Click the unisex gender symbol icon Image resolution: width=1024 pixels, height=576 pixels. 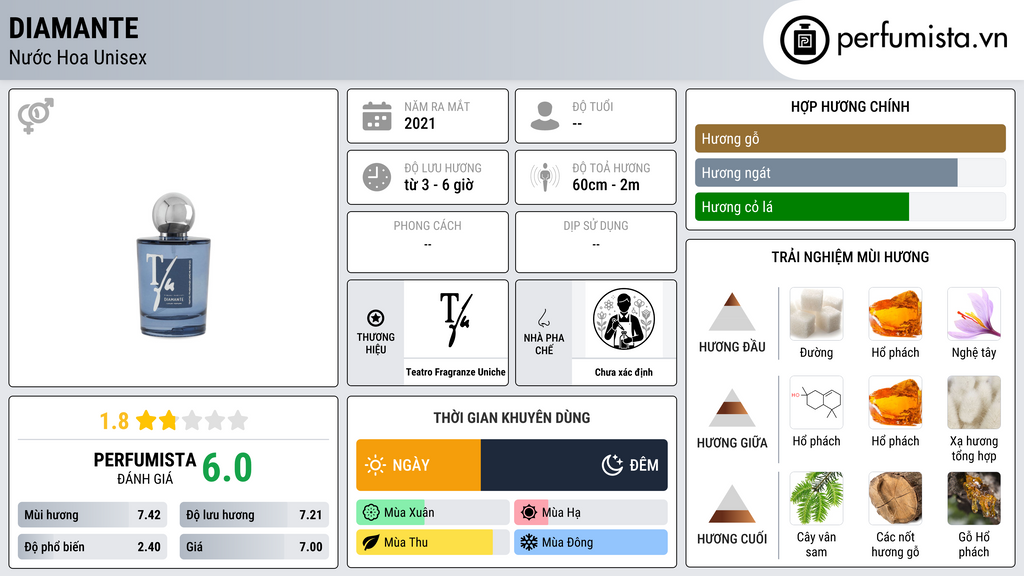(36, 116)
